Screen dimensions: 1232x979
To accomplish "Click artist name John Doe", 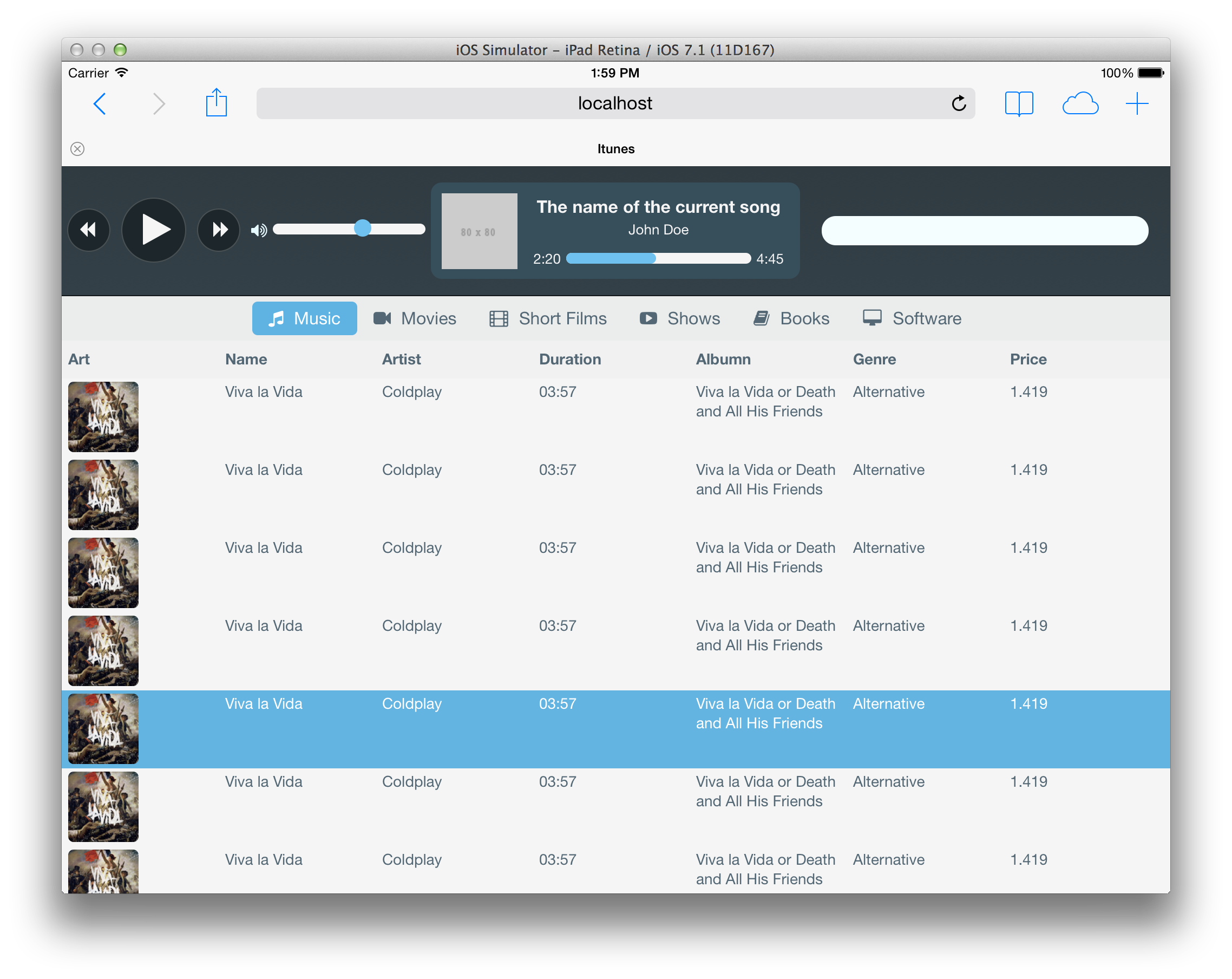I will pos(658,230).
